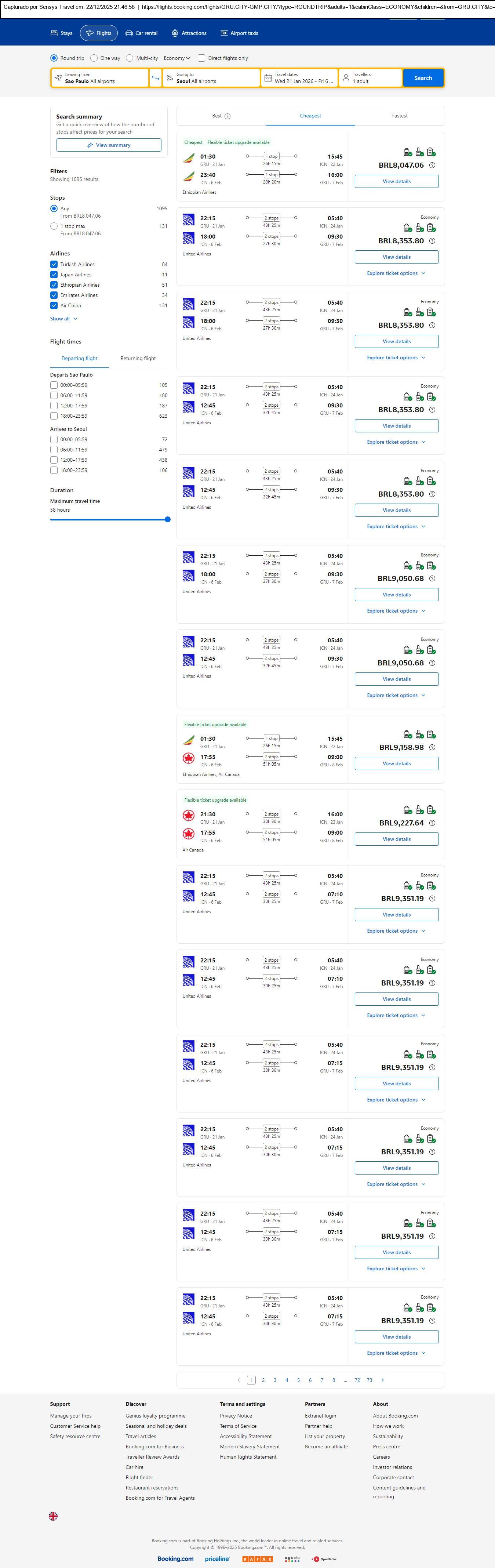Click the UK flag language icon in footer

click(x=54, y=1516)
